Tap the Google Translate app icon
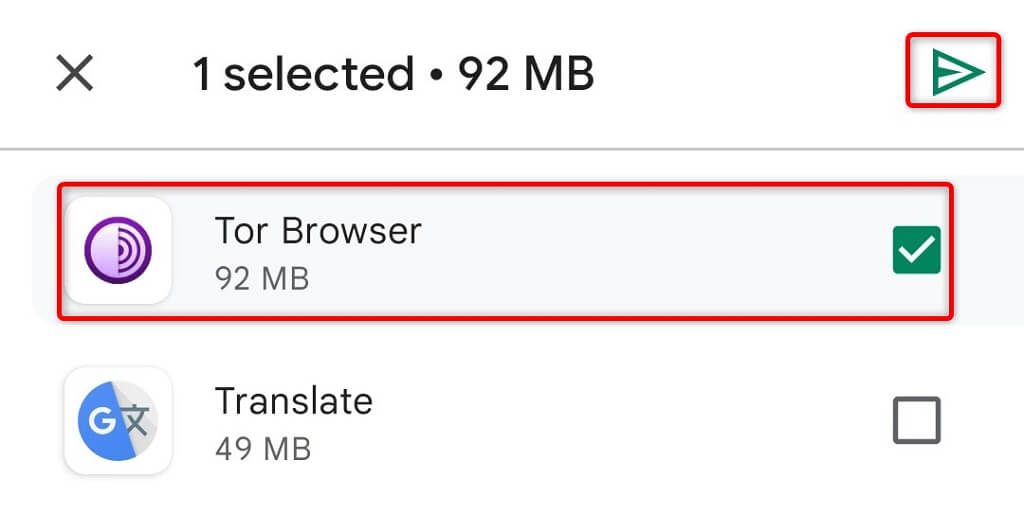The height and width of the screenshot is (532, 1024). coord(118,420)
